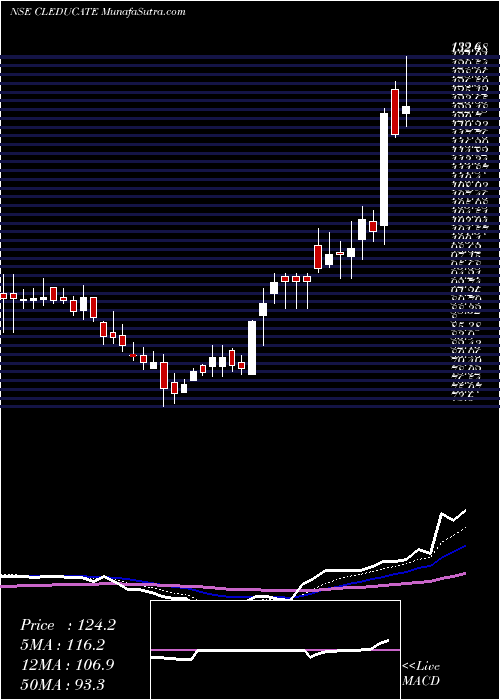Select the 50MA : 93.3 value
Screen dimensions: 500x700
pos(63,684)
